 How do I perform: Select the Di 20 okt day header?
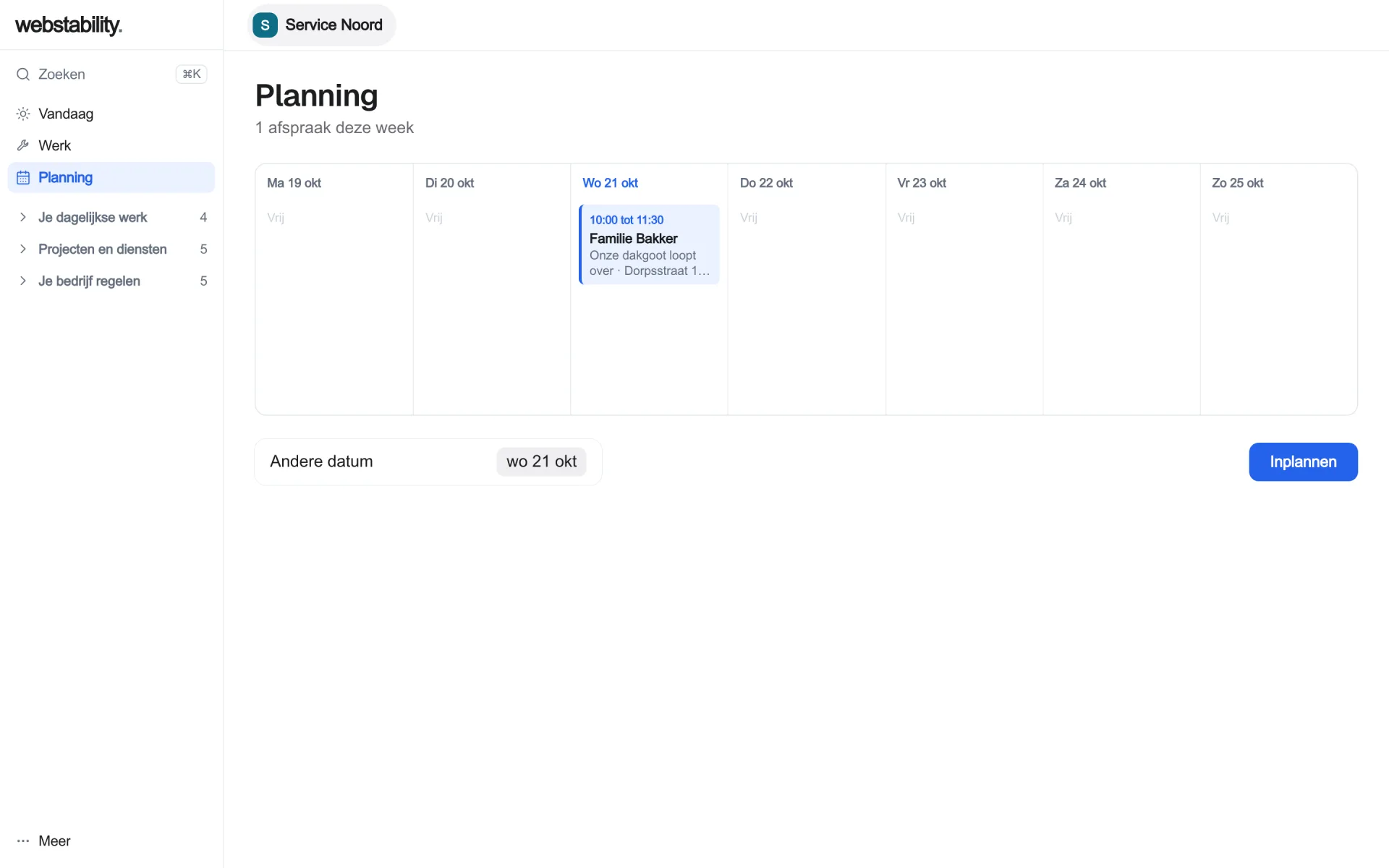(449, 183)
